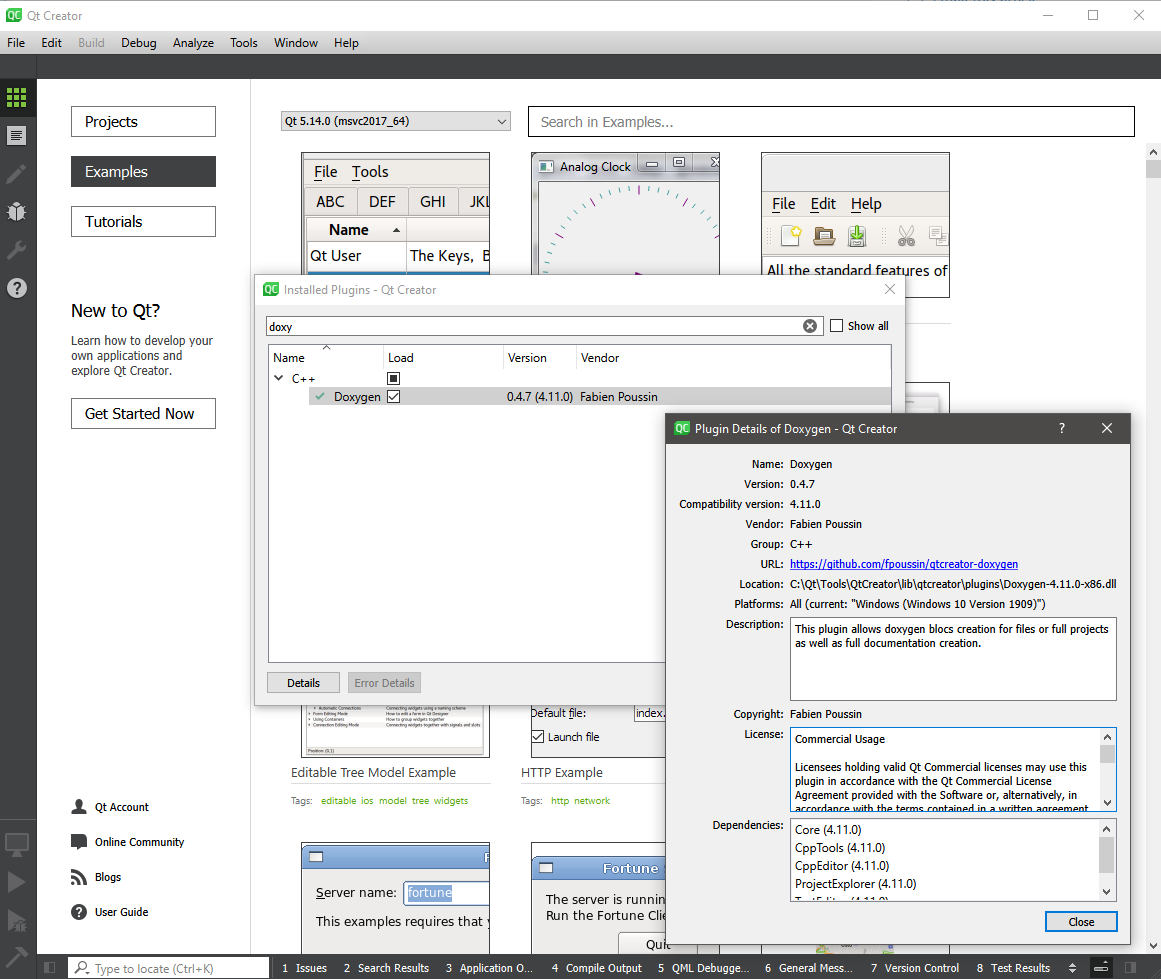The image size is (1161, 979).
Task: Uncheck Launch file in HTTP Example
Action: point(537,738)
